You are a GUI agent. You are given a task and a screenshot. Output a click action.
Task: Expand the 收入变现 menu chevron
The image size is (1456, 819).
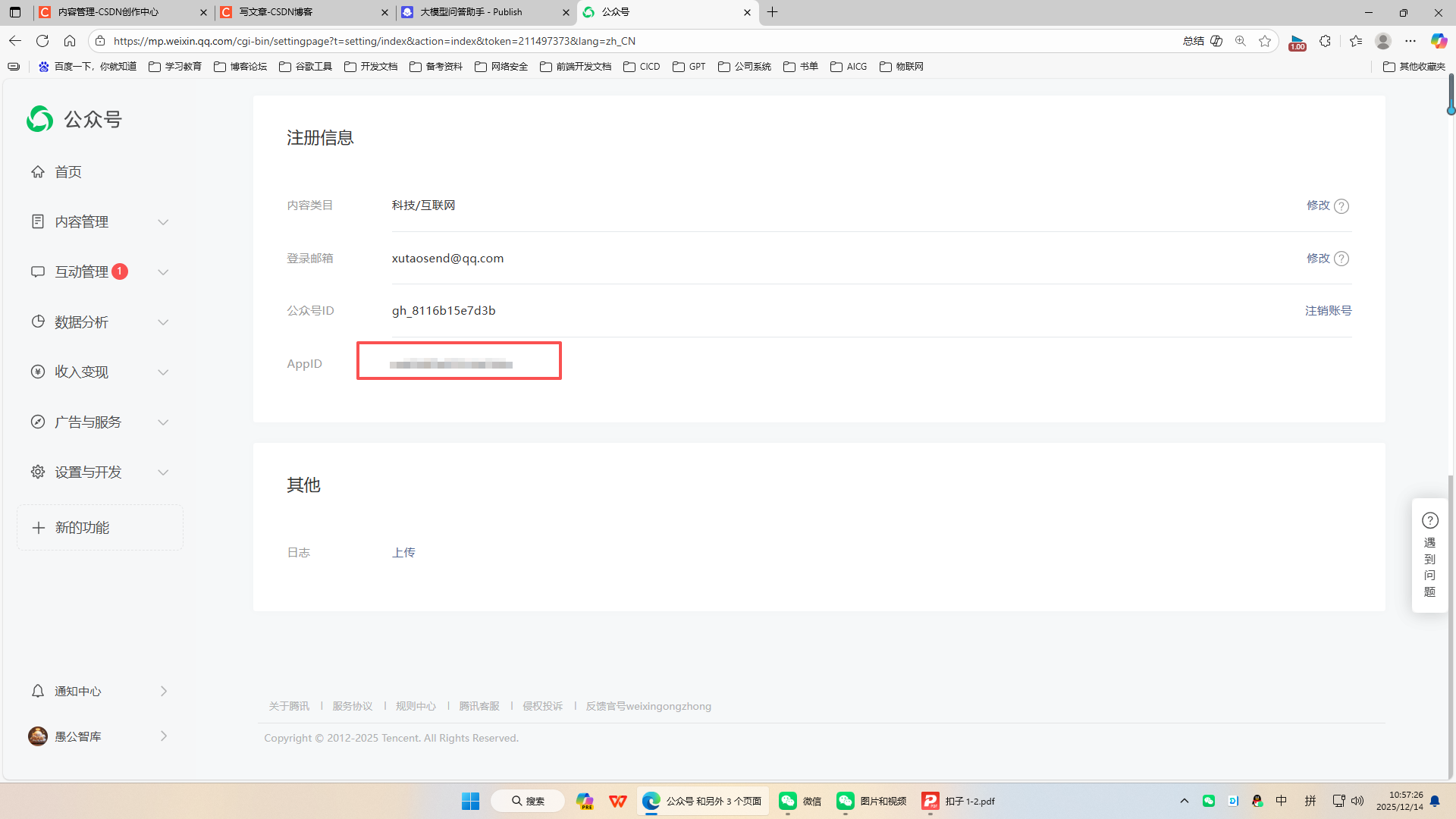coord(163,372)
